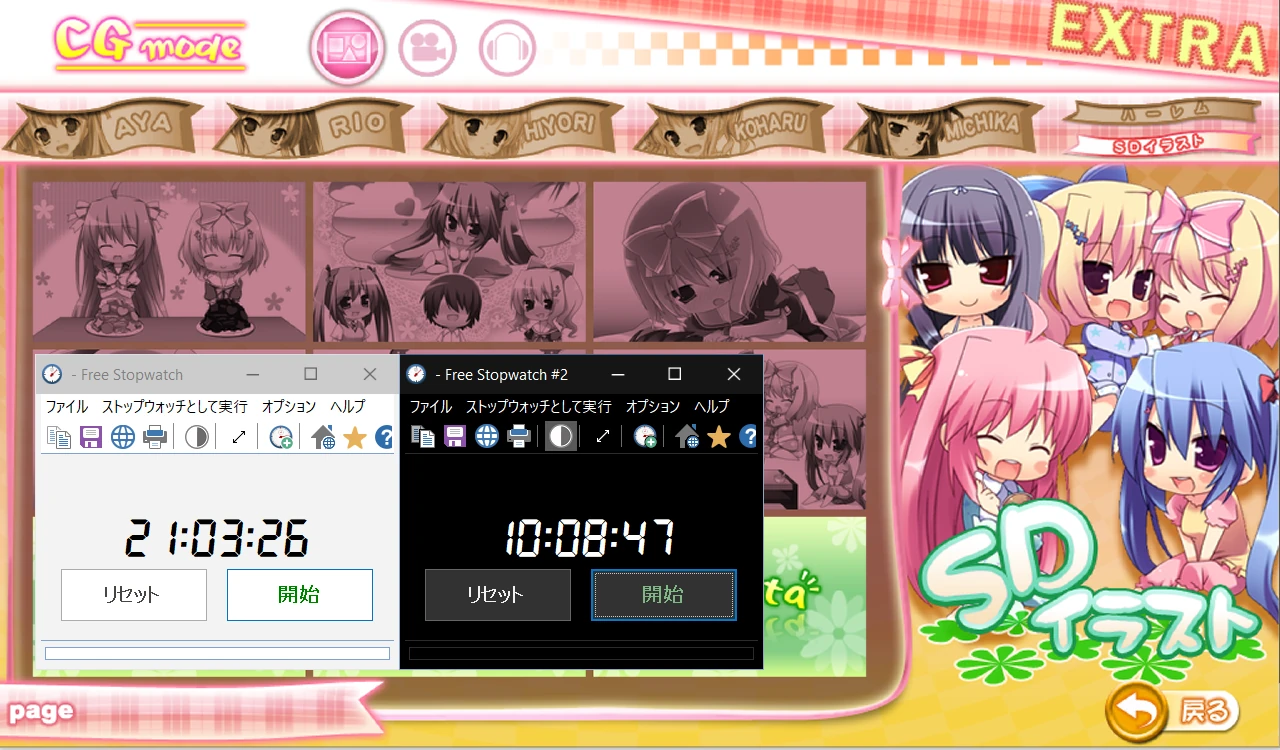Open オプション menu in Free Stopwatch window
The image size is (1280, 750).
(x=289, y=407)
